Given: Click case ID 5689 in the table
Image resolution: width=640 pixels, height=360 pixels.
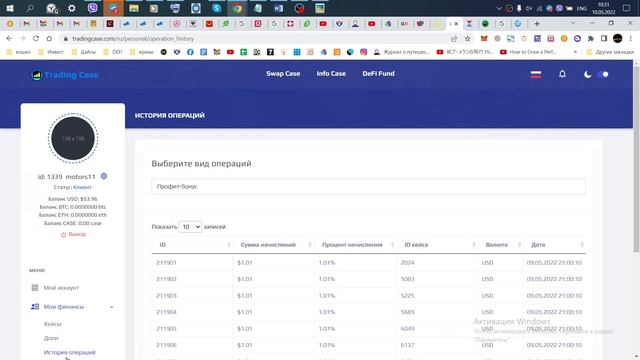Looking at the screenshot, I should point(407,312).
